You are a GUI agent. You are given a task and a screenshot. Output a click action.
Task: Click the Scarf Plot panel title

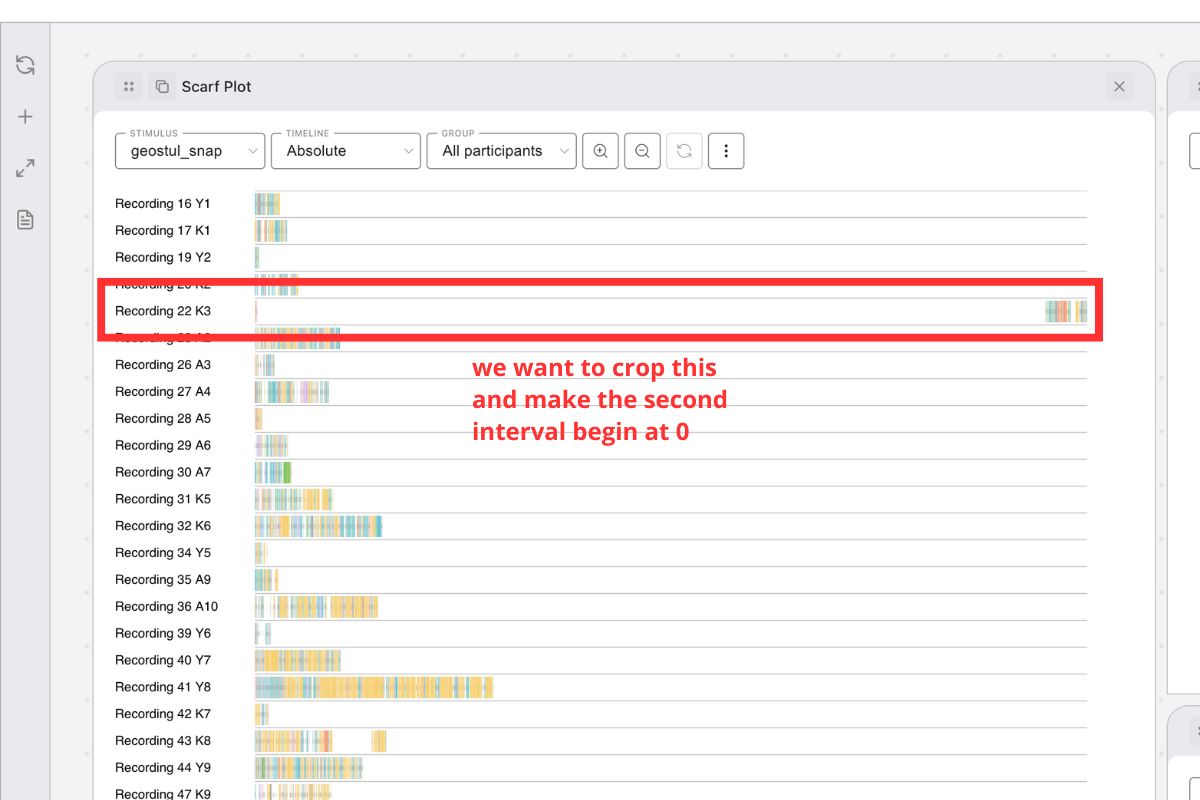215,87
